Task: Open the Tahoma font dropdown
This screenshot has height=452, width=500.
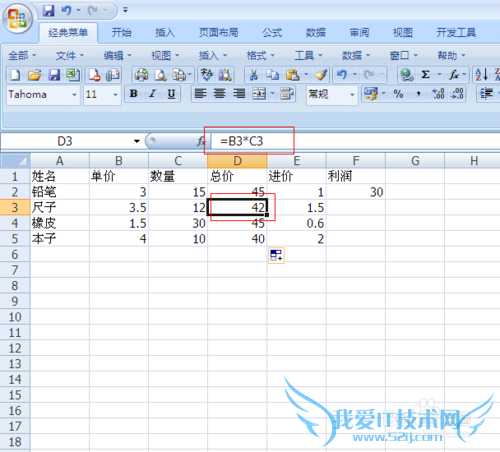Action: click(74, 95)
